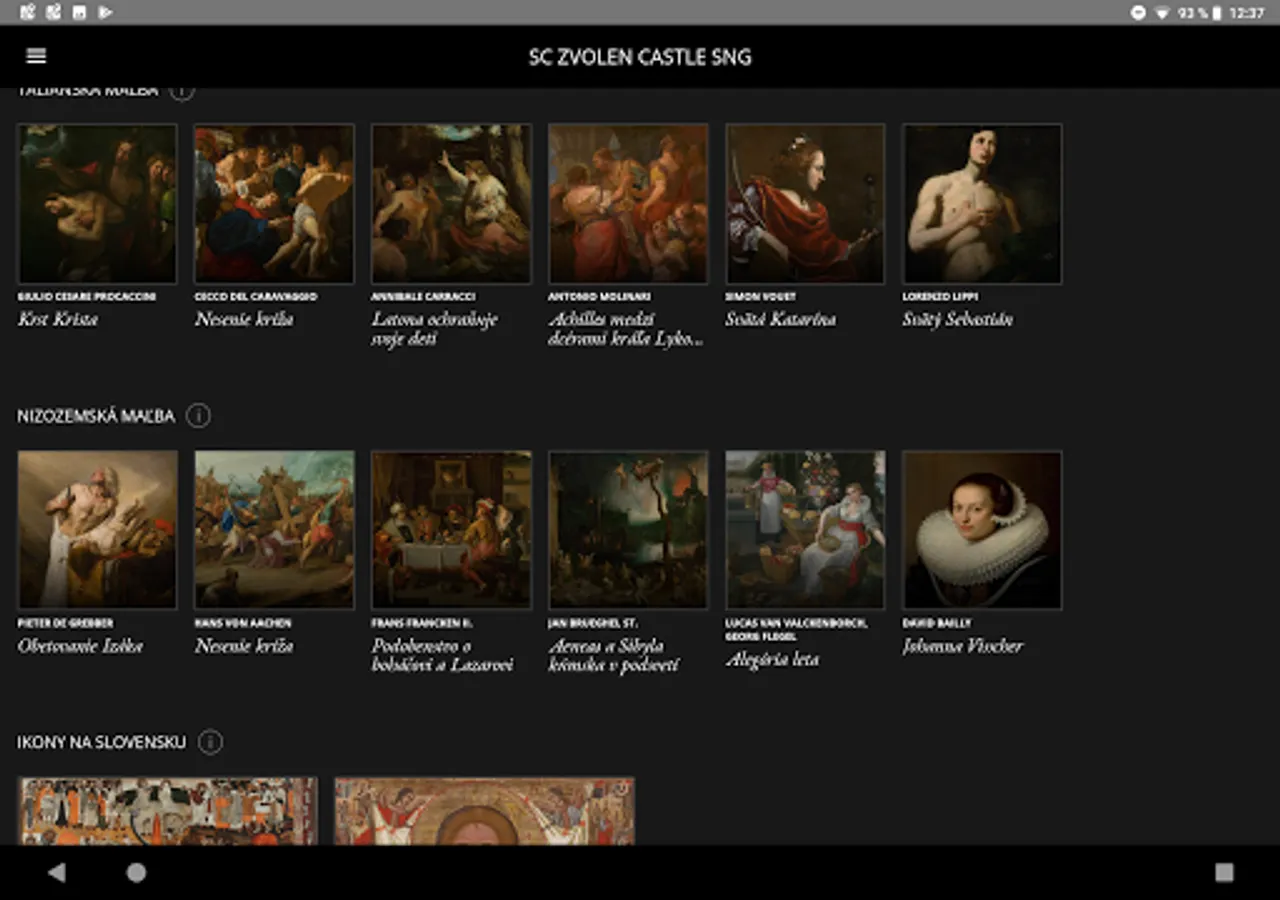Select the 'Krst Krista' title
Viewport: 1280px width, 900px height.
tap(58, 319)
